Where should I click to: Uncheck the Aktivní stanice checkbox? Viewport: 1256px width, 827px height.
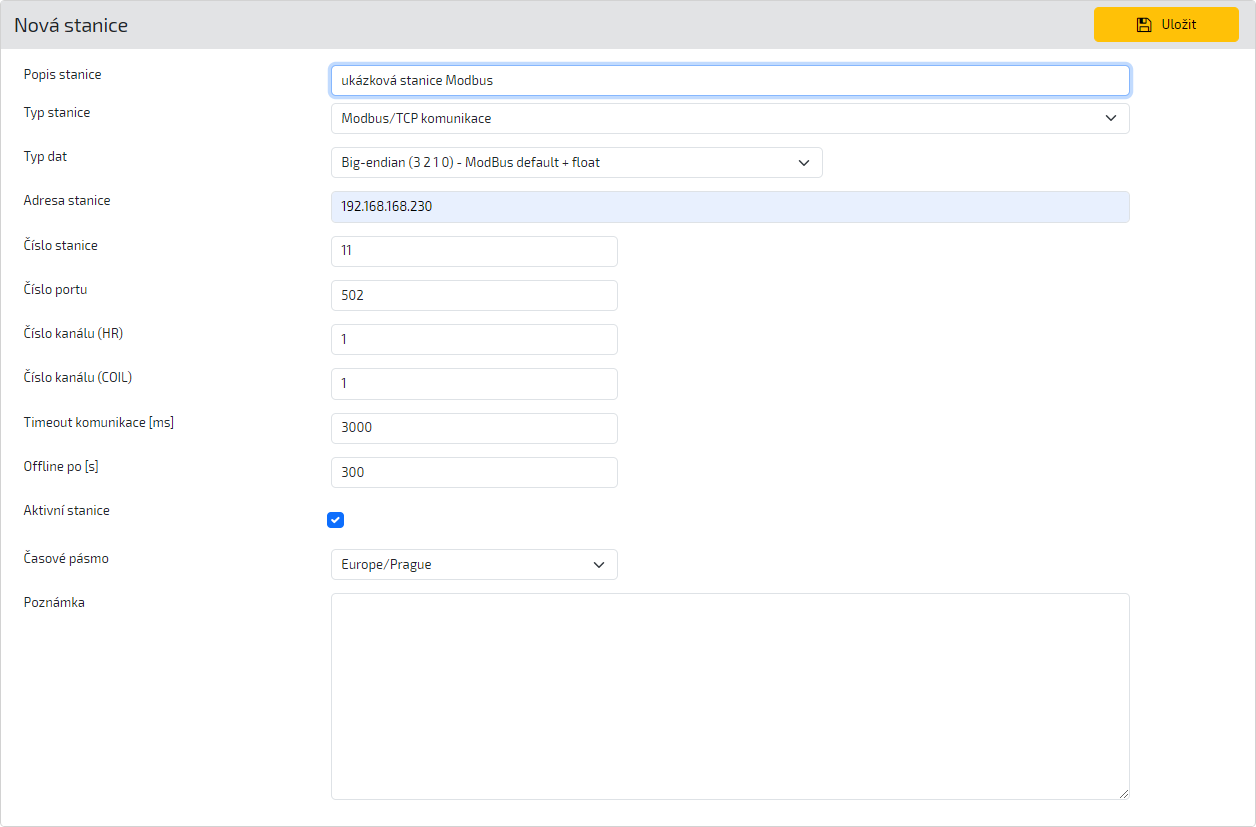(336, 520)
